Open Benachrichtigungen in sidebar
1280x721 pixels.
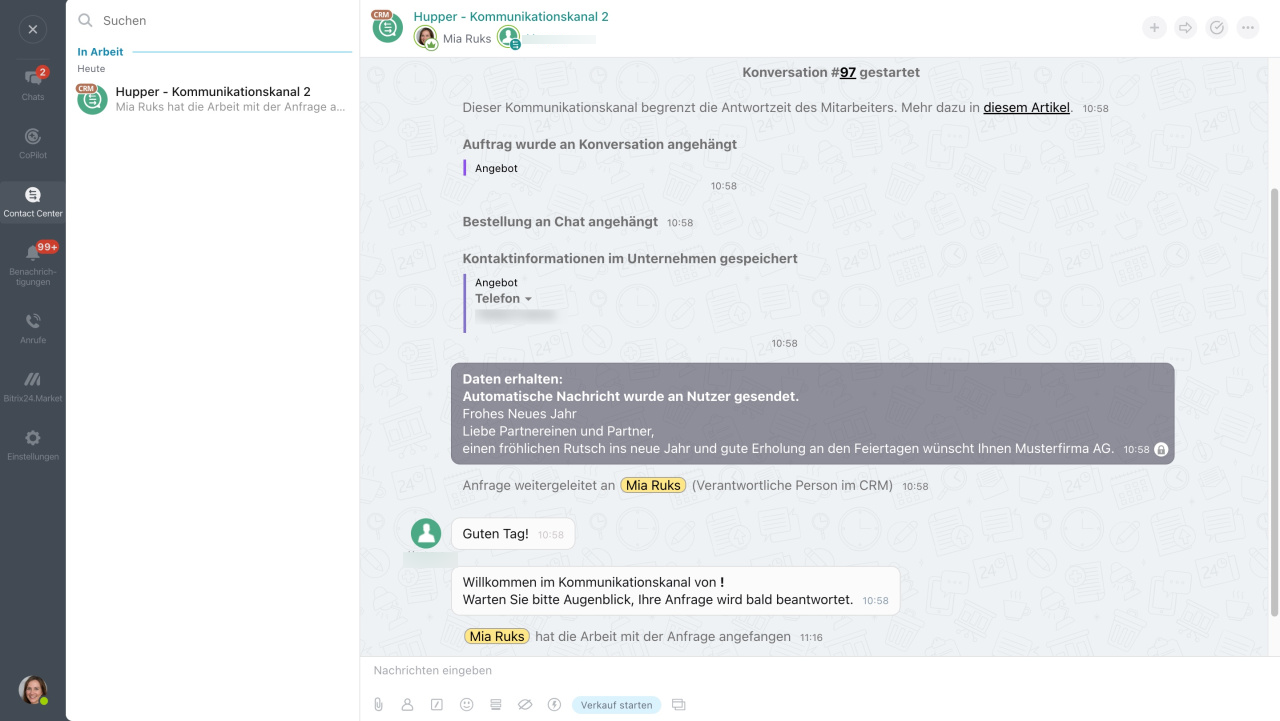33,262
